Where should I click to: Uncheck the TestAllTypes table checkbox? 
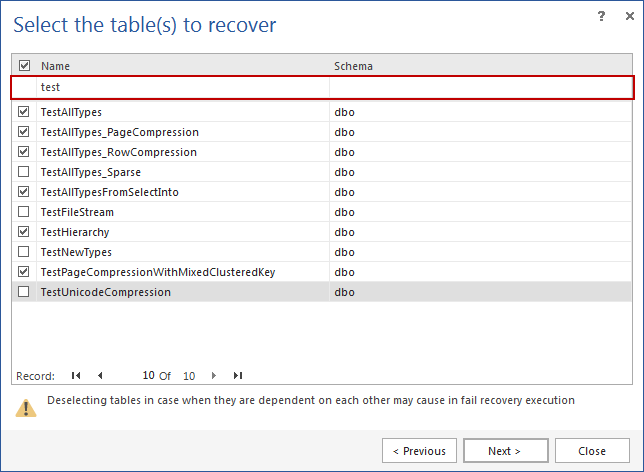pos(24,112)
